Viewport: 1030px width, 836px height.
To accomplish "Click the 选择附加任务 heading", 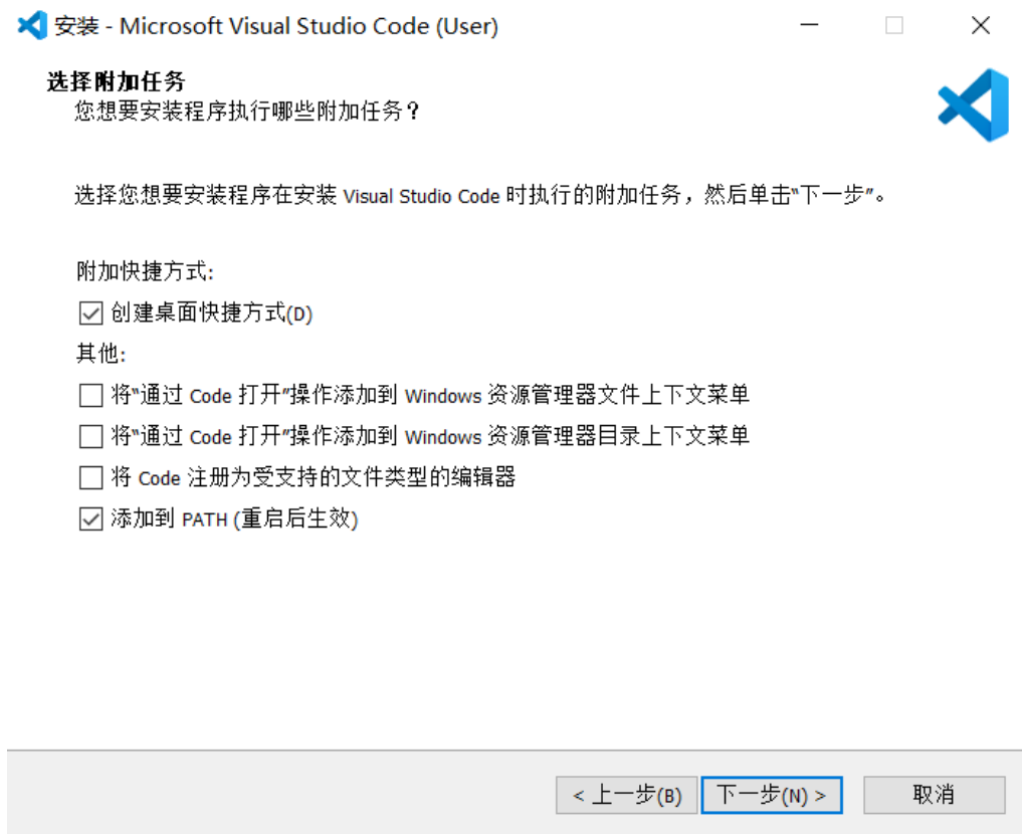I will 116,82.
